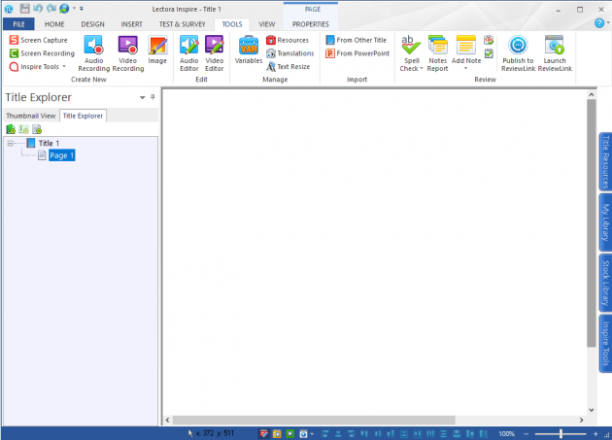Launch the Audio Editor

pyautogui.click(x=189, y=53)
